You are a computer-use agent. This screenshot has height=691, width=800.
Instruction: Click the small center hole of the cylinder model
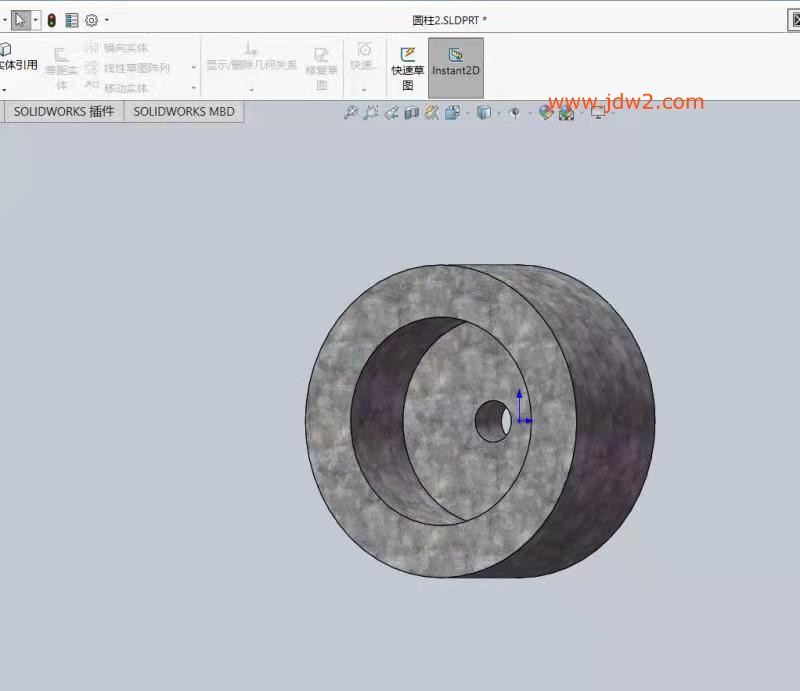(x=491, y=421)
